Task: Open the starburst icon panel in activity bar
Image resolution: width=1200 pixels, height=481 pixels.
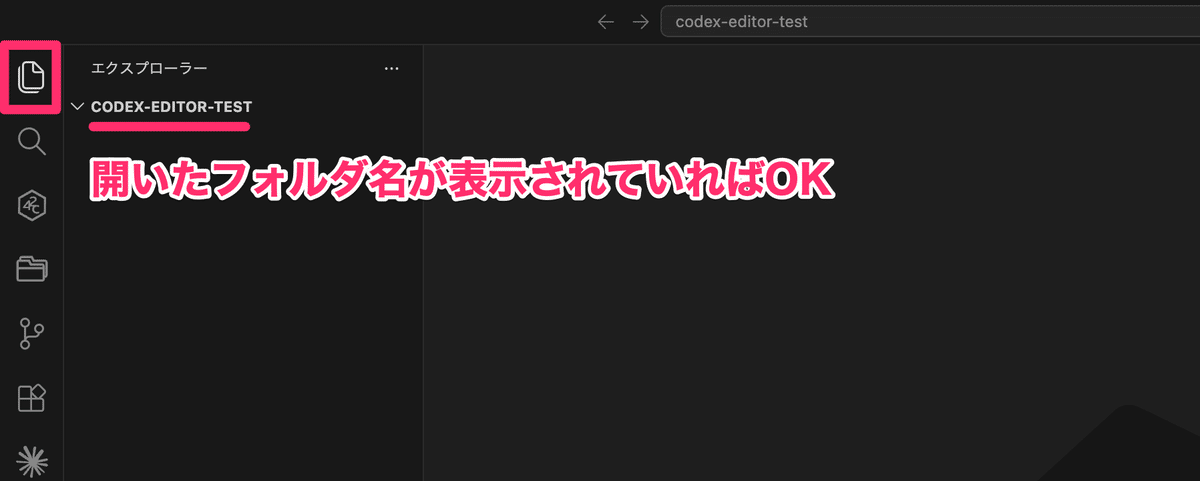Action: 32,459
